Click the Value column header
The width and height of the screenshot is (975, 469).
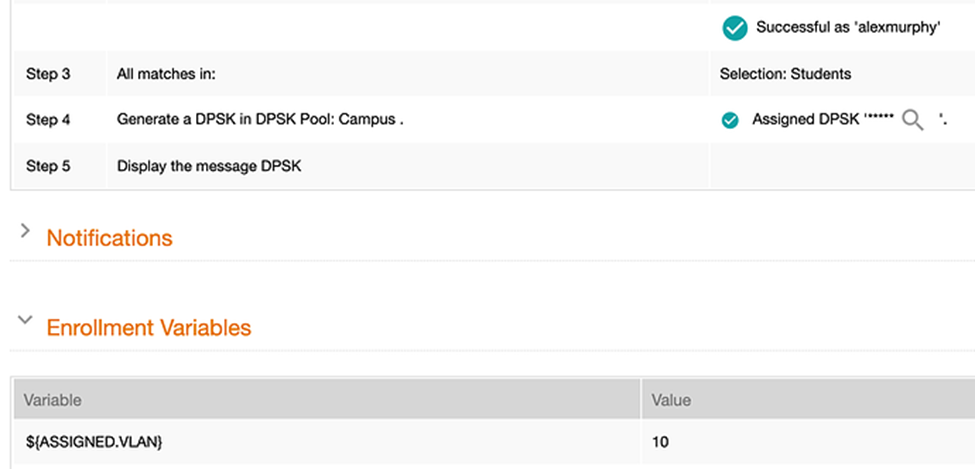671,400
